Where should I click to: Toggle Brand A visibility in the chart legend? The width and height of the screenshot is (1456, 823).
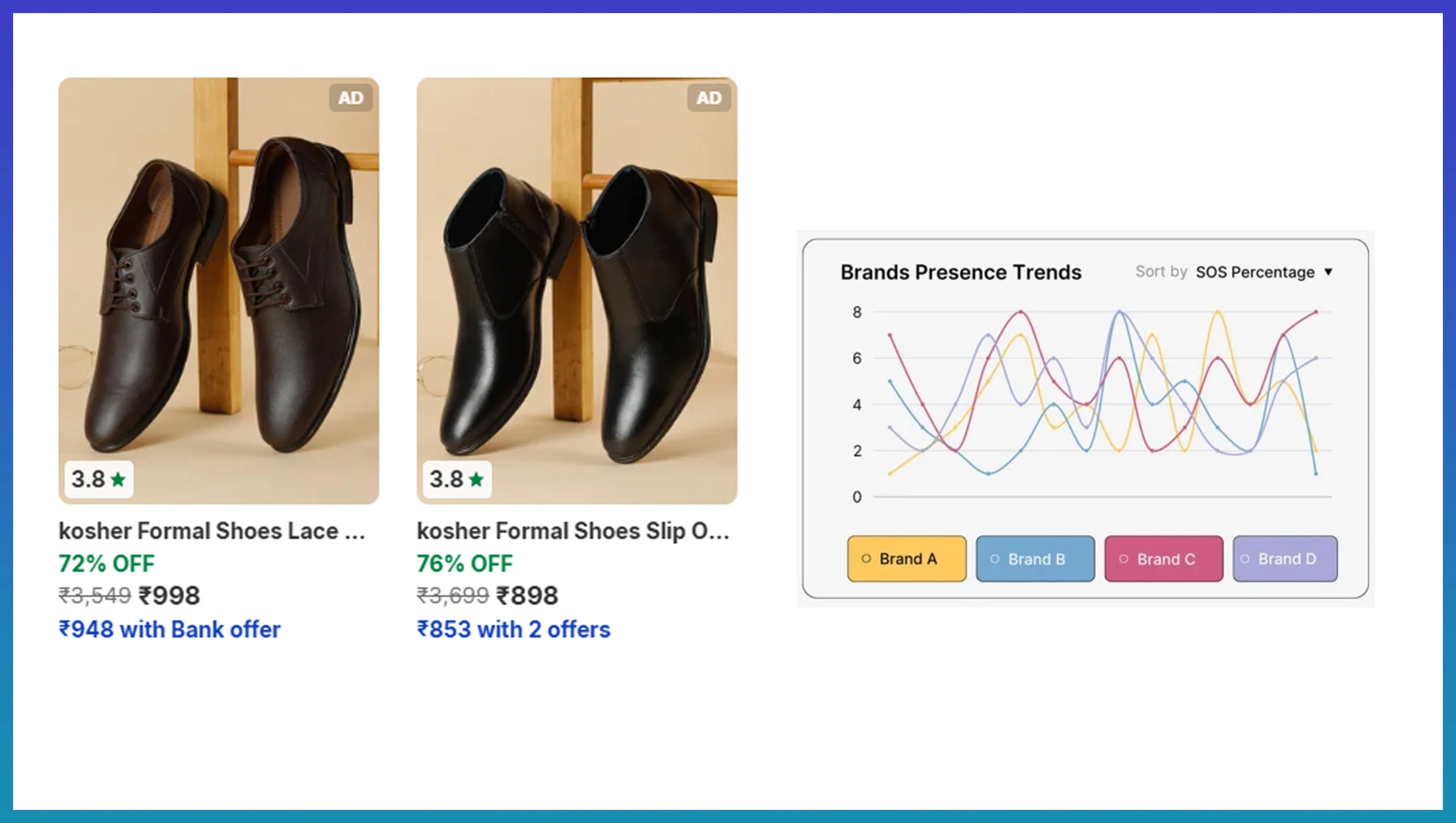(x=906, y=558)
